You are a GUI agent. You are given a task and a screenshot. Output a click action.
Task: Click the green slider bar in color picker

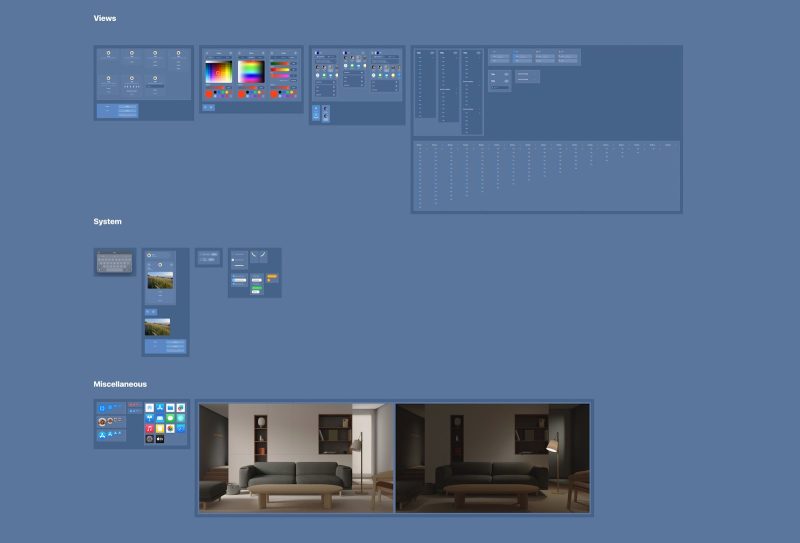(x=279, y=63)
